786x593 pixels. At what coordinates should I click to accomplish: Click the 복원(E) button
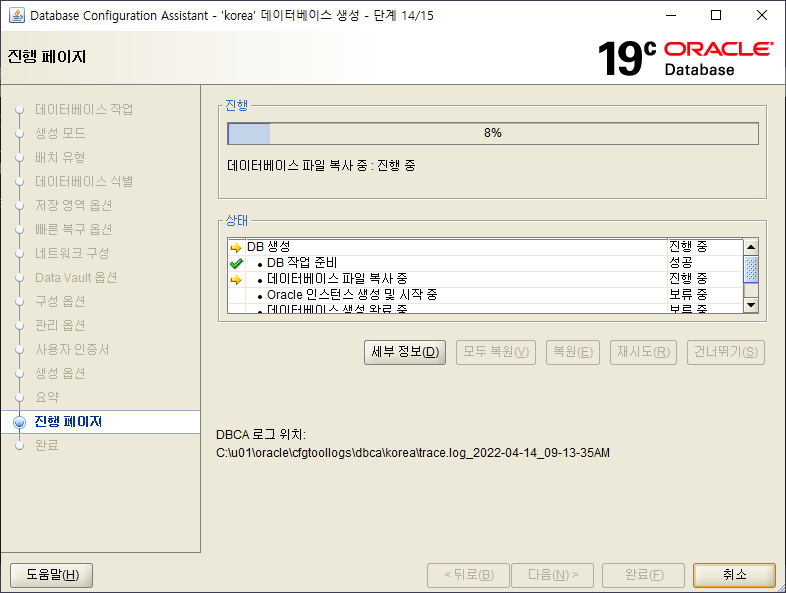(573, 352)
